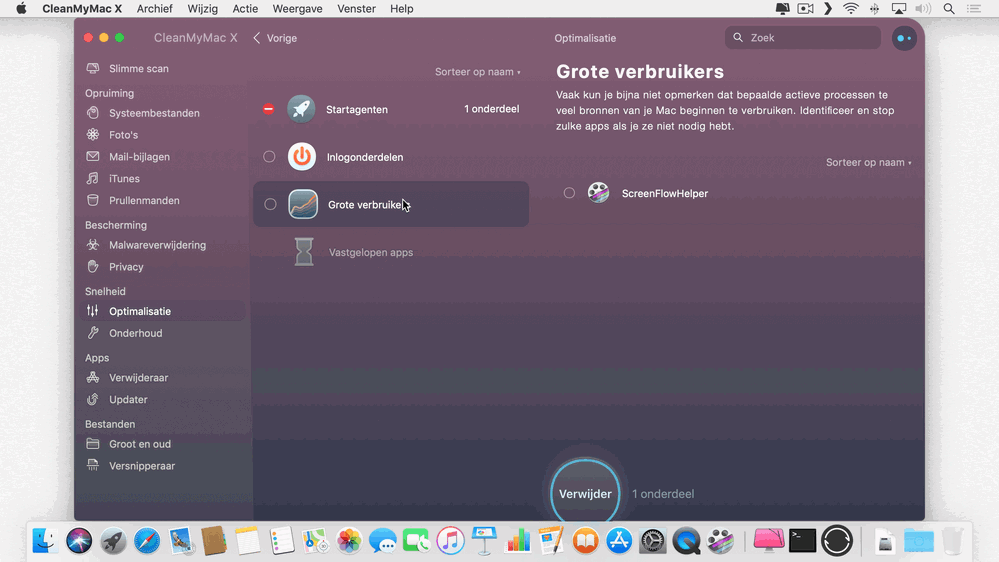Open iTunes cleanup module

(124, 179)
